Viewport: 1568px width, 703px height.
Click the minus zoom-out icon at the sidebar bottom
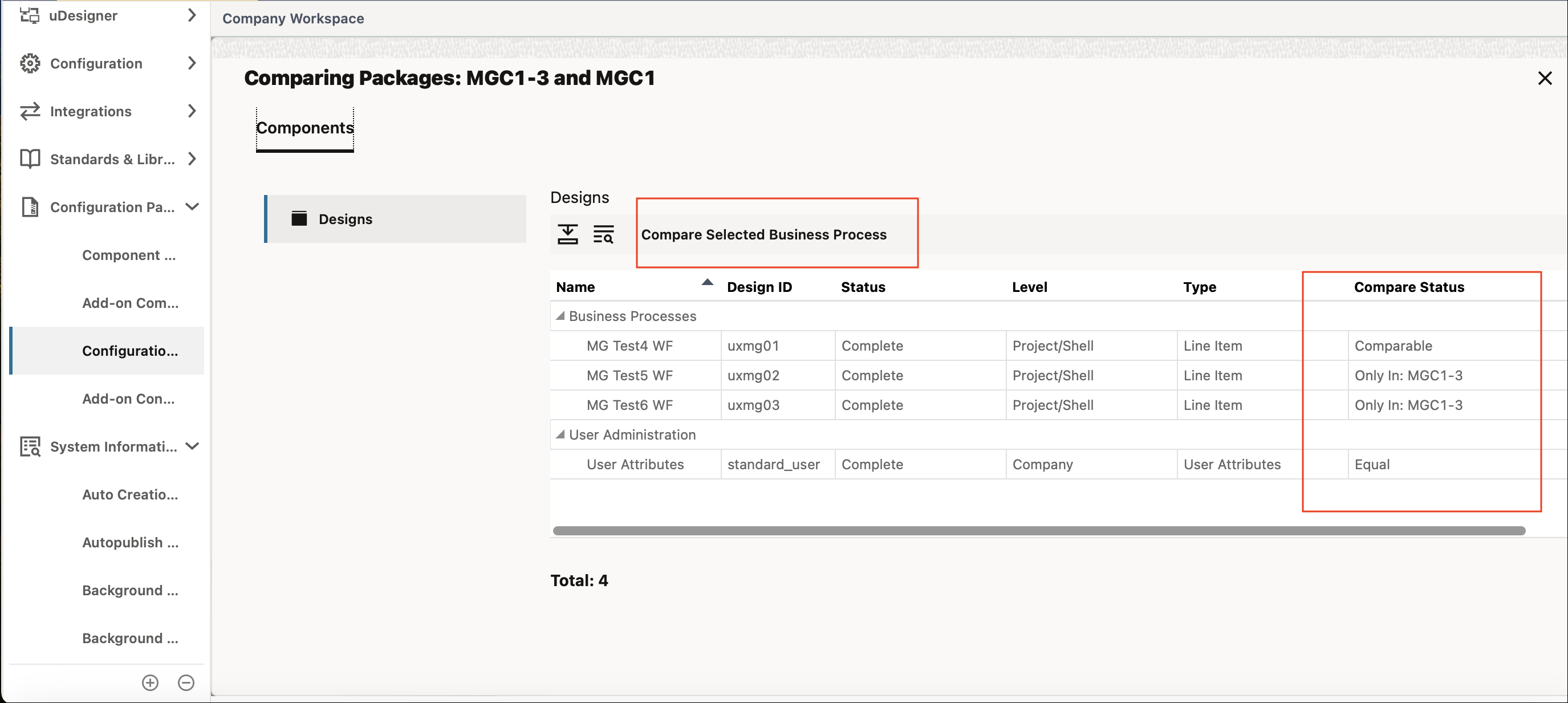(x=186, y=682)
